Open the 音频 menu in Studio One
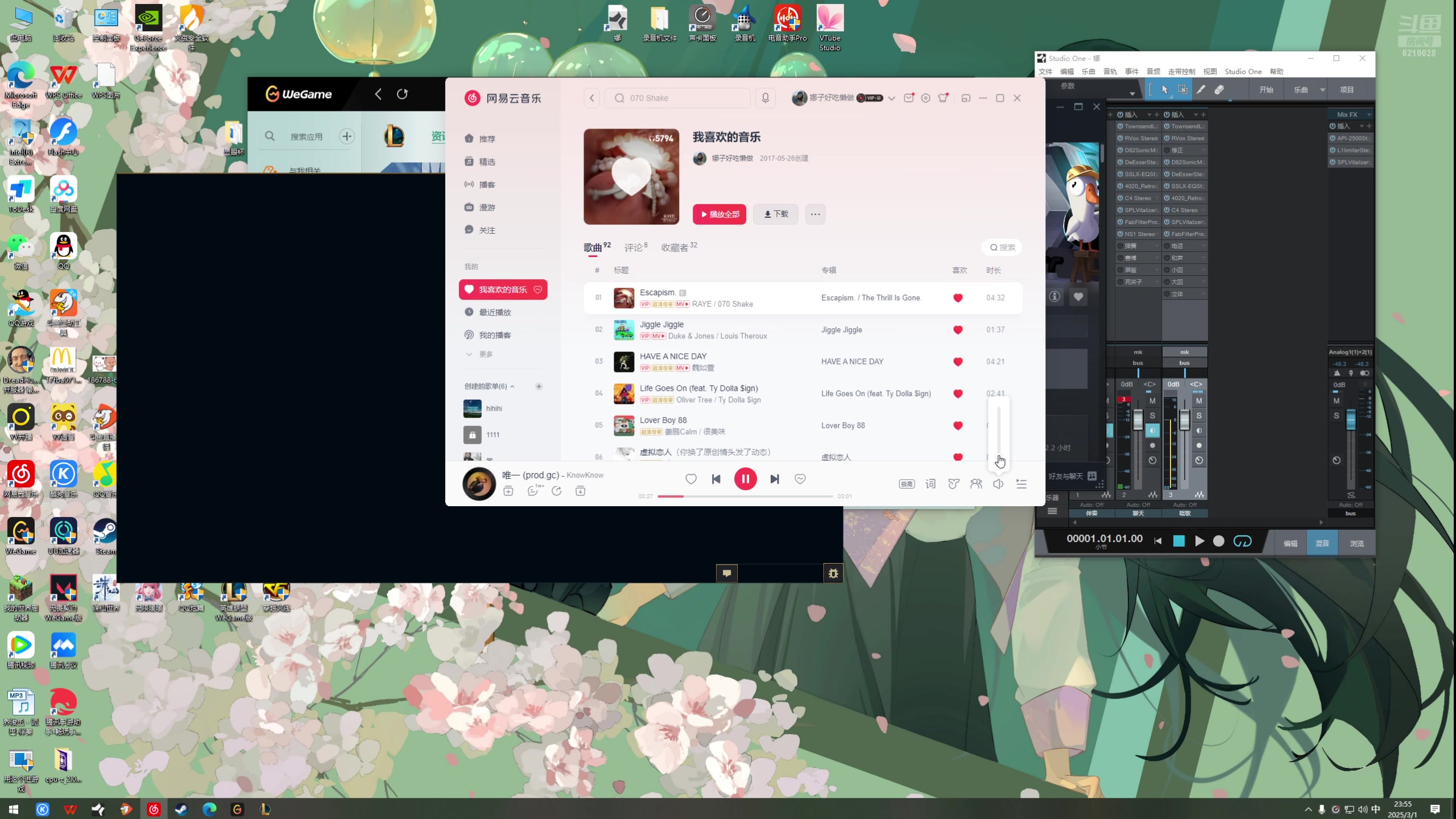The image size is (1456, 819). tap(1153, 72)
